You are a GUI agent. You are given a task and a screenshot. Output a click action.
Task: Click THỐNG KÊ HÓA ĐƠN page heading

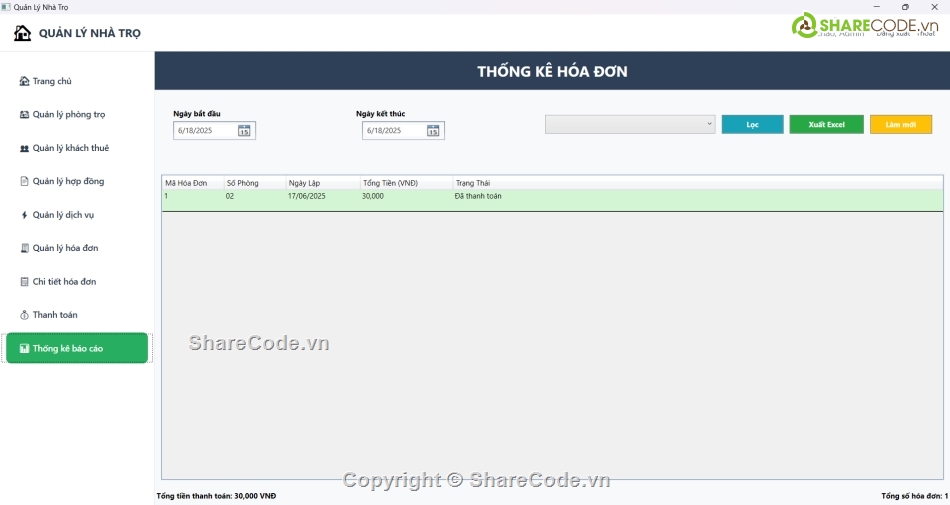click(552, 71)
